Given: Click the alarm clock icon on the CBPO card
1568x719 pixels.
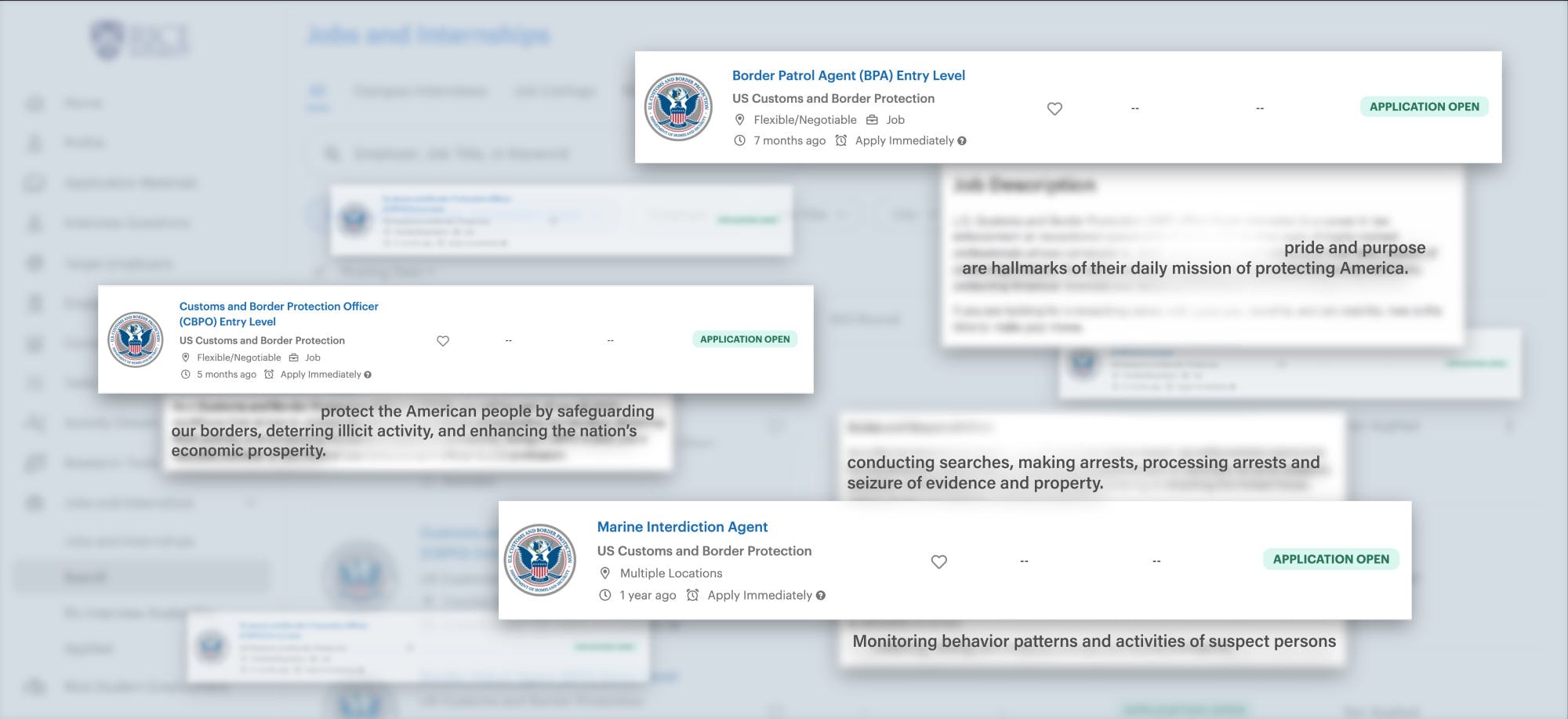Looking at the screenshot, I should (269, 375).
